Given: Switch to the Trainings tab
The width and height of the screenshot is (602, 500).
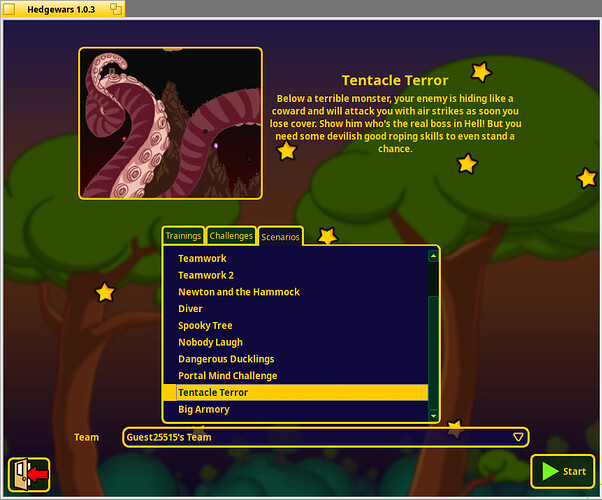Looking at the screenshot, I should (x=183, y=236).
